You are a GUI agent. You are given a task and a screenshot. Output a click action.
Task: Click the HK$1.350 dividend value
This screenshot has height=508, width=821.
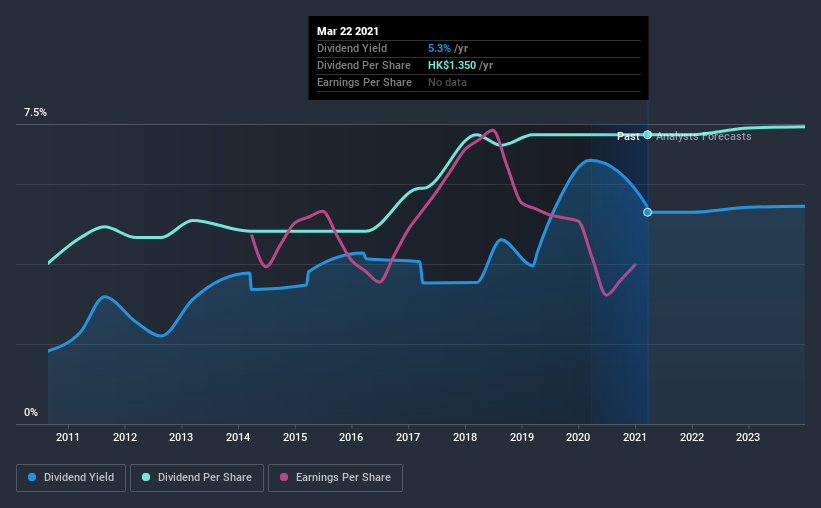(x=452, y=65)
